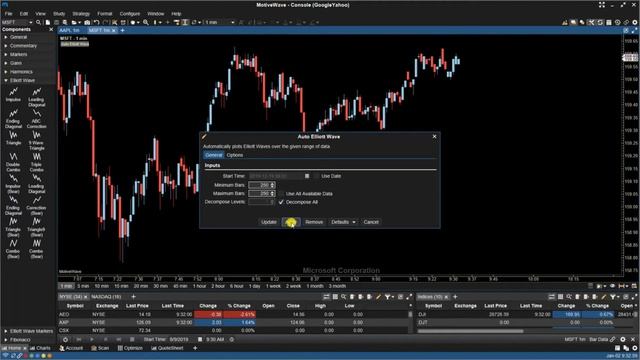Click the link chain icon near Bar Data
640x360 pixels.
pos(613,339)
